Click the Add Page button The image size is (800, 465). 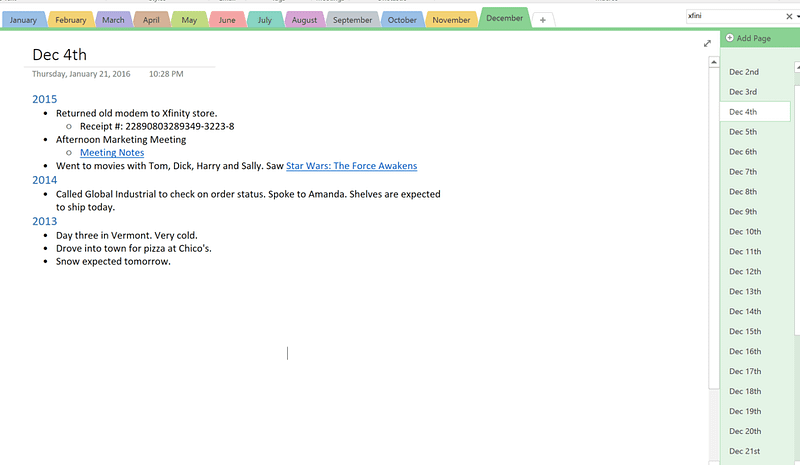748,38
